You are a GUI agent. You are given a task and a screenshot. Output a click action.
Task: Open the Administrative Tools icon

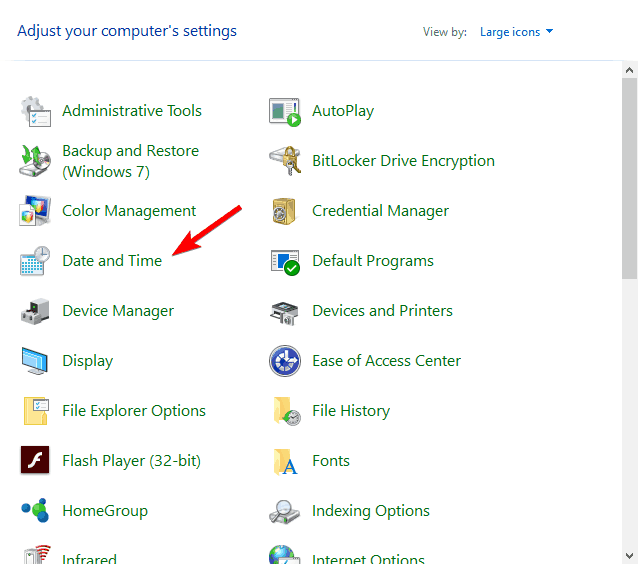point(35,111)
